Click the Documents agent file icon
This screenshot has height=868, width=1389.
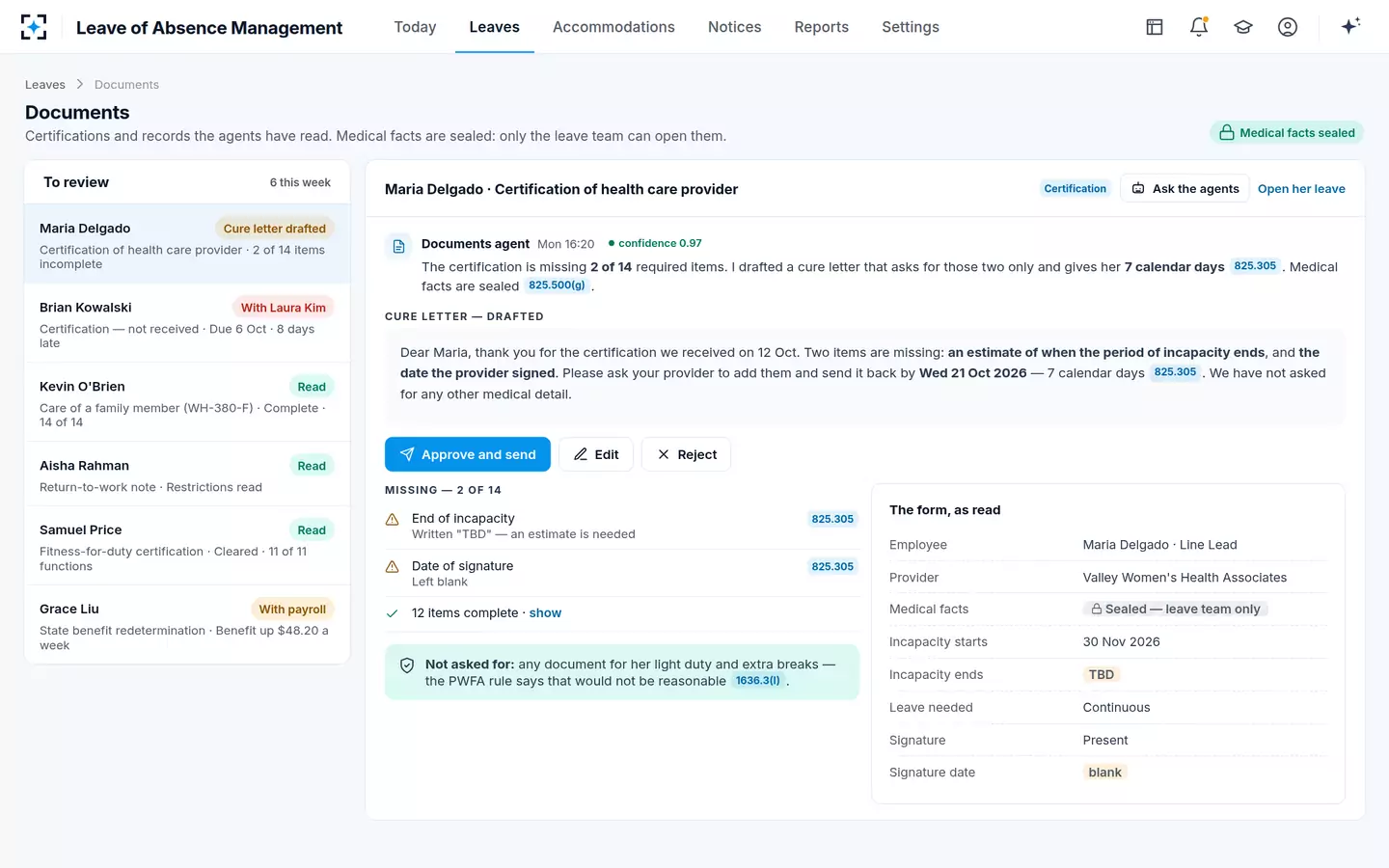point(398,246)
